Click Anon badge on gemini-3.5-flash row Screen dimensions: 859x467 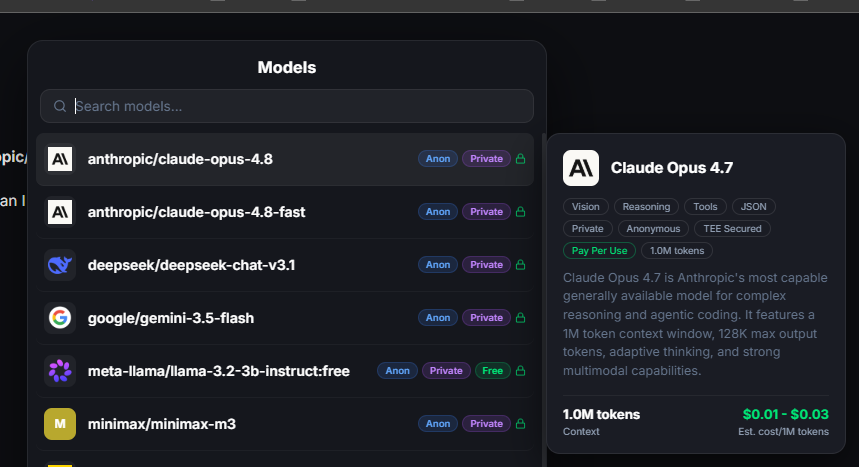[438, 318]
